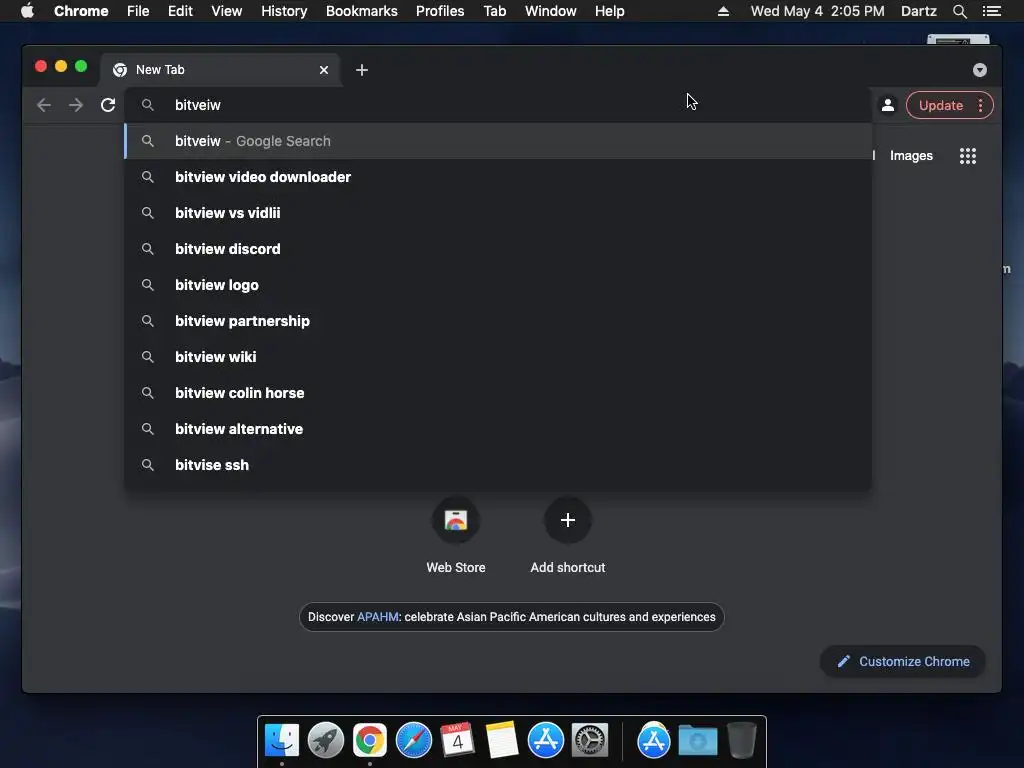Open the Trash in the Dock
This screenshot has height=768, width=1024.
point(742,741)
